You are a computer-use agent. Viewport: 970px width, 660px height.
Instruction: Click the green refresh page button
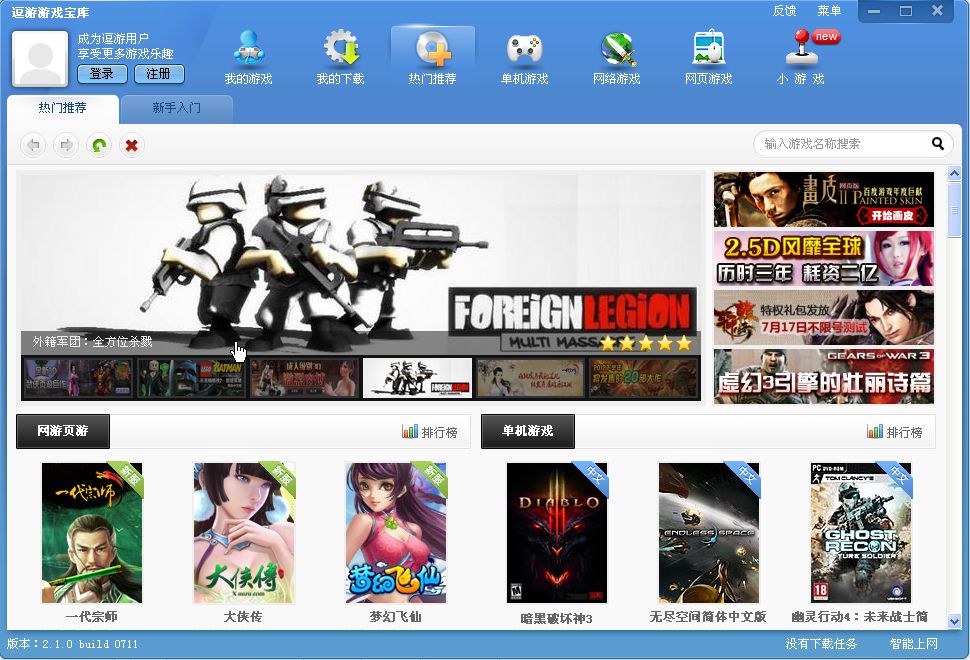99,145
